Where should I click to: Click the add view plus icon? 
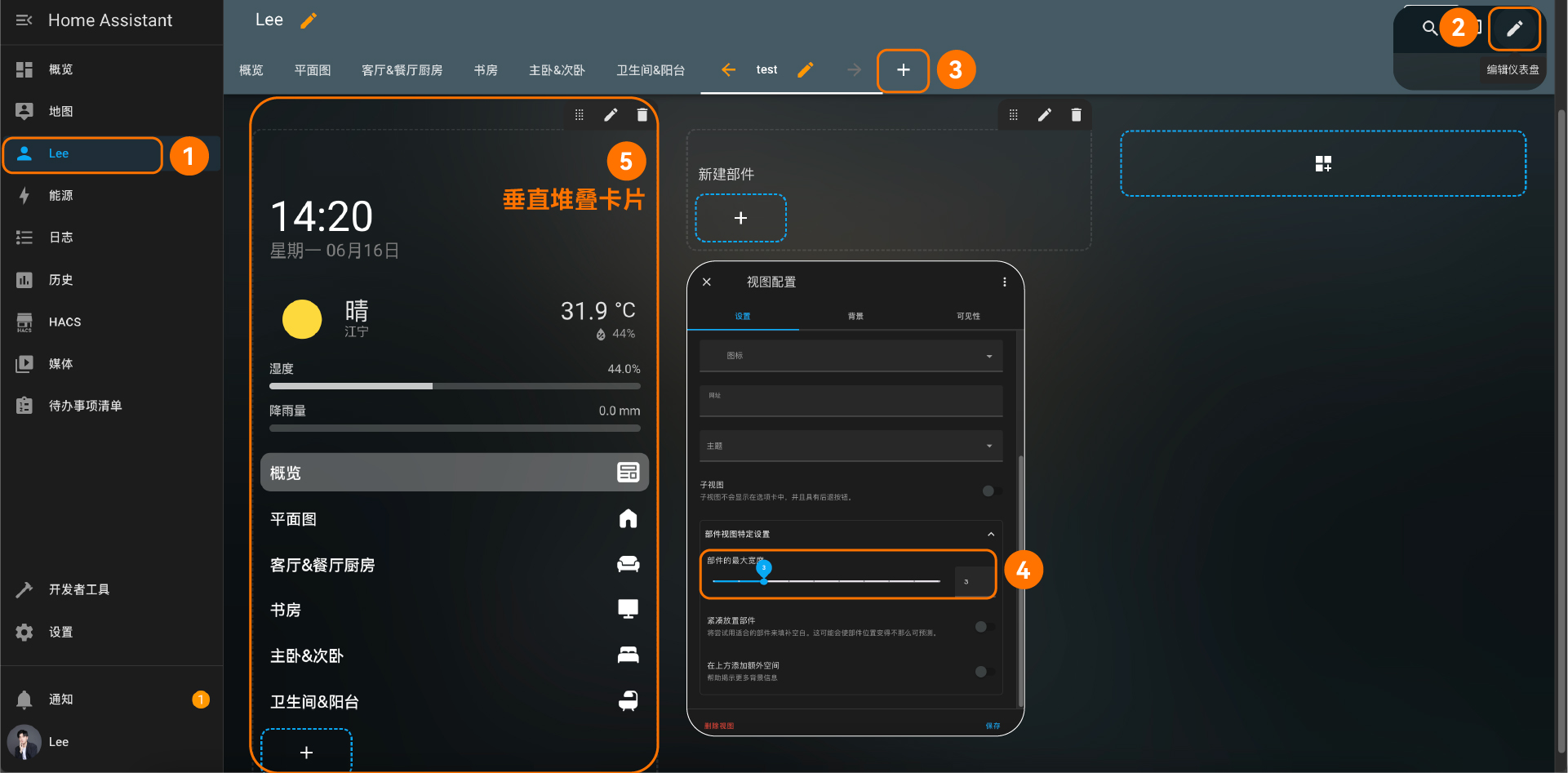(x=903, y=70)
